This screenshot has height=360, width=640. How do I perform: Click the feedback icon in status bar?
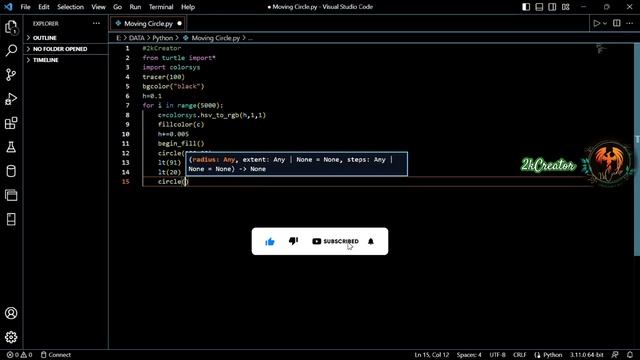coord(615,355)
